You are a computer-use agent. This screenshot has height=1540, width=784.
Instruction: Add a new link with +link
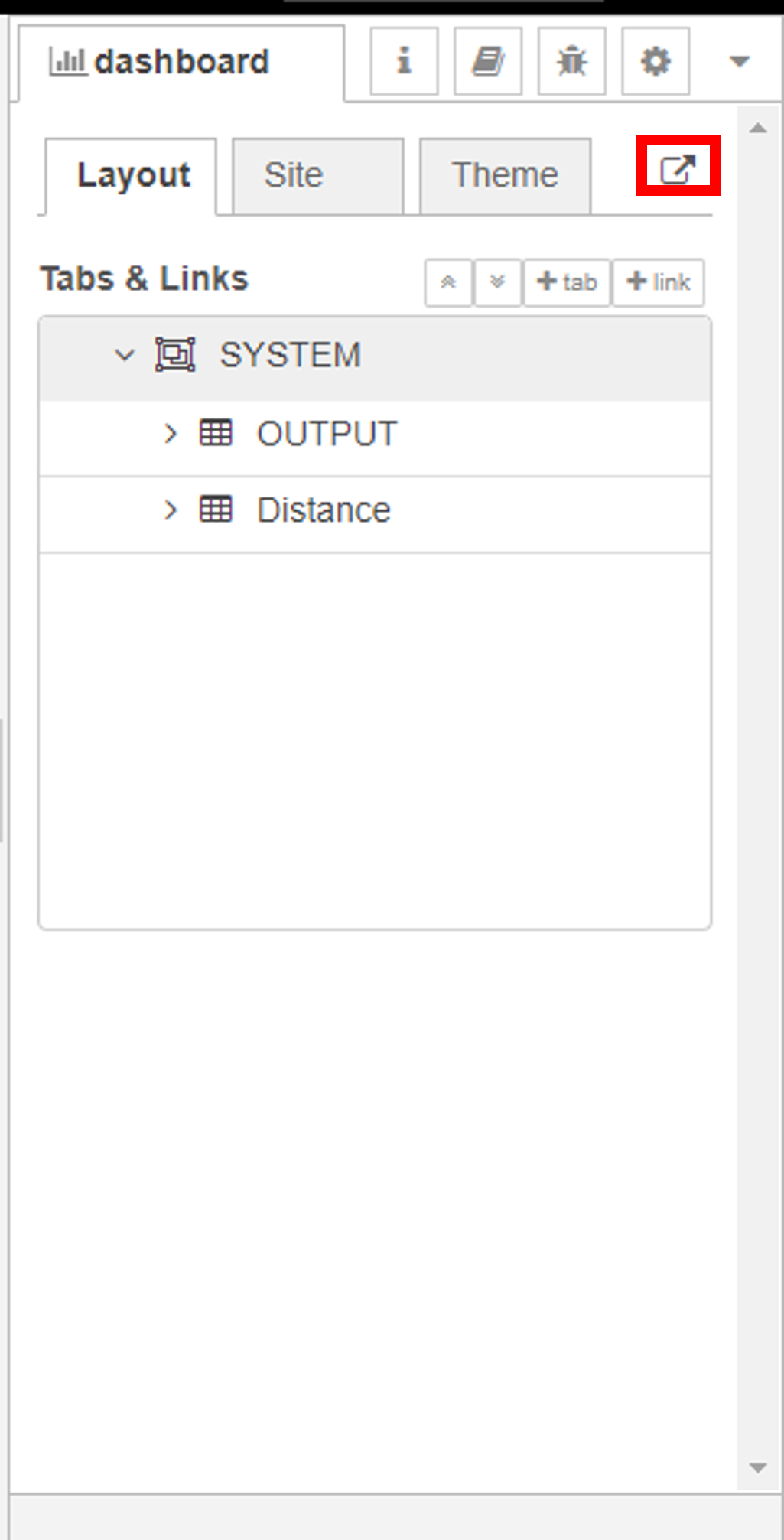point(658,282)
